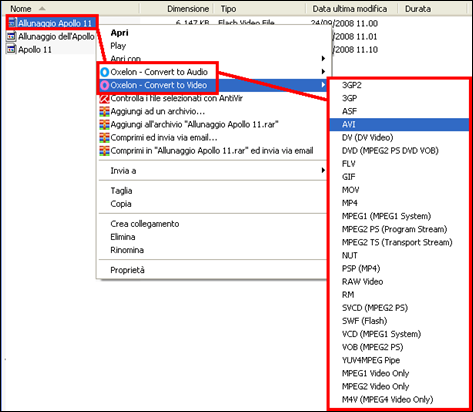Screen dimensions: 473x412
Task: Expand Oxelon Convert to Audio submenu arrow
Action: coord(323,72)
